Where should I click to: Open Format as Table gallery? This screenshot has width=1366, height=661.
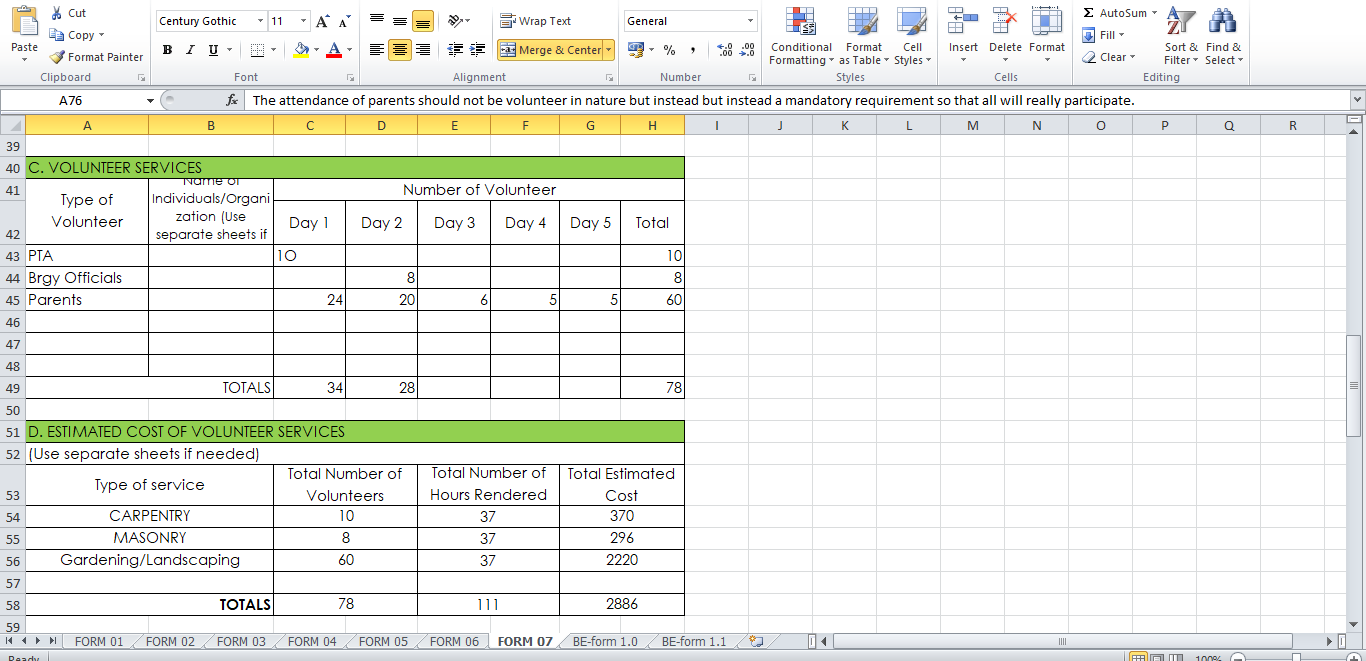(x=863, y=36)
